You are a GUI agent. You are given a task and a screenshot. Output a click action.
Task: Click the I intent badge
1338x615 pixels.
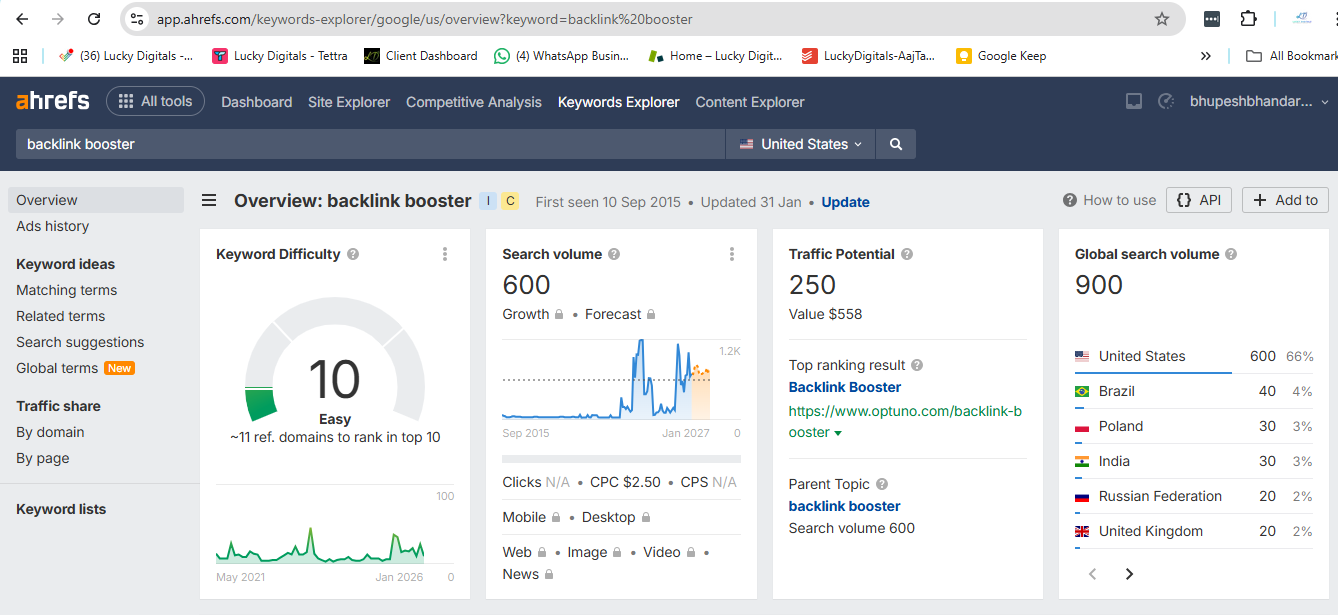coord(488,201)
